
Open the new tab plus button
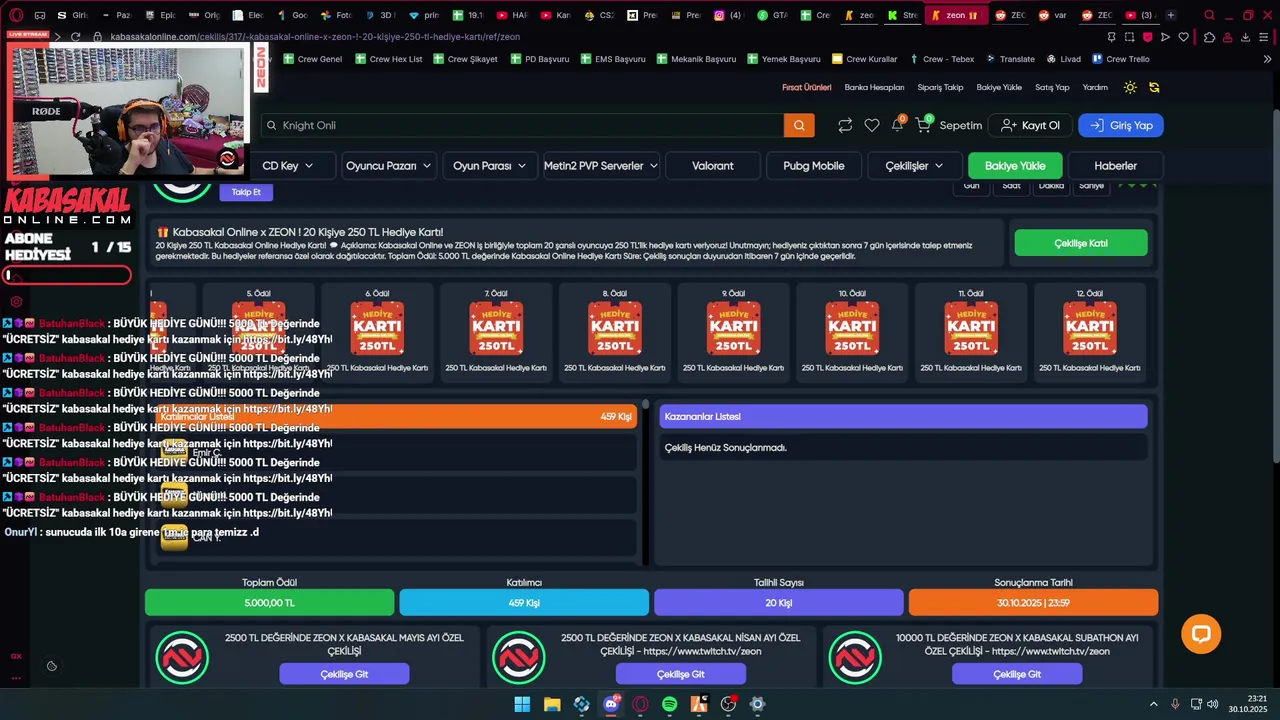pyautogui.click(x=1171, y=15)
